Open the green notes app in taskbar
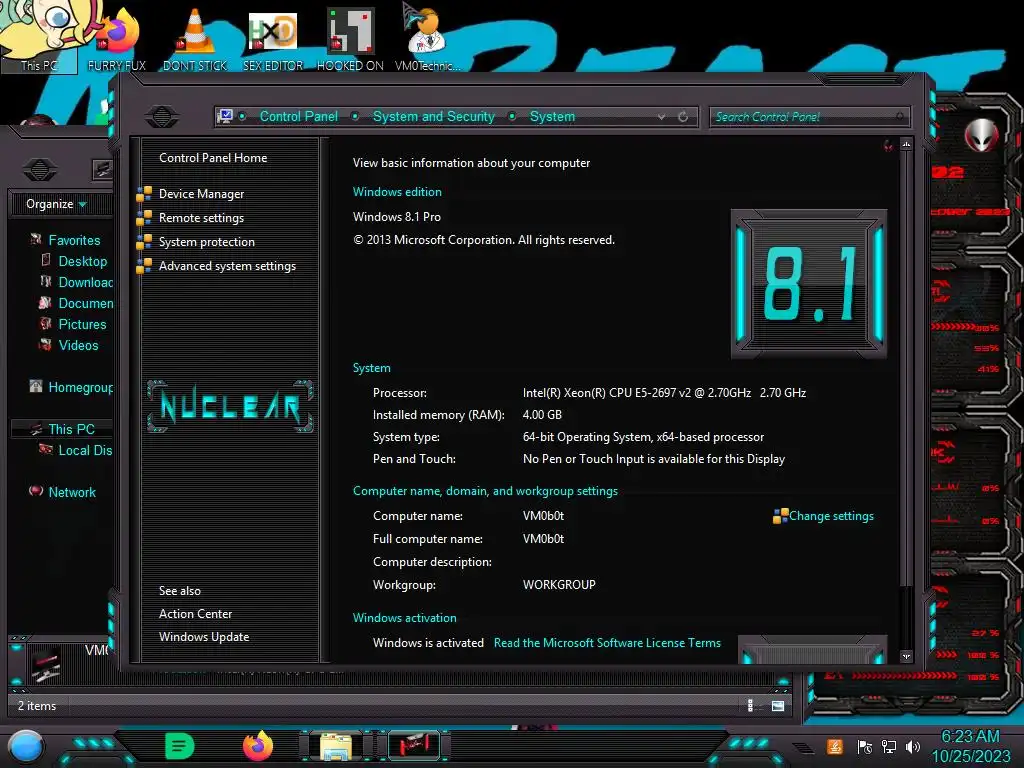The height and width of the screenshot is (768, 1024). point(180,746)
